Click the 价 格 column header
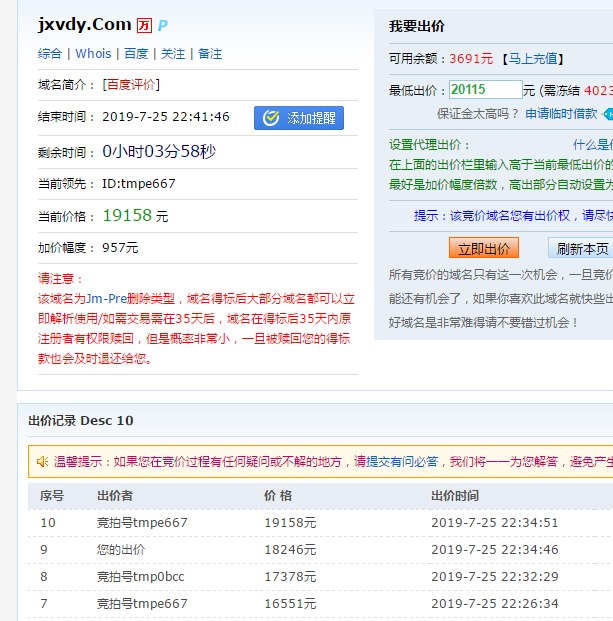This screenshot has width=613, height=621. pyautogui.click(x=278, y=496)
